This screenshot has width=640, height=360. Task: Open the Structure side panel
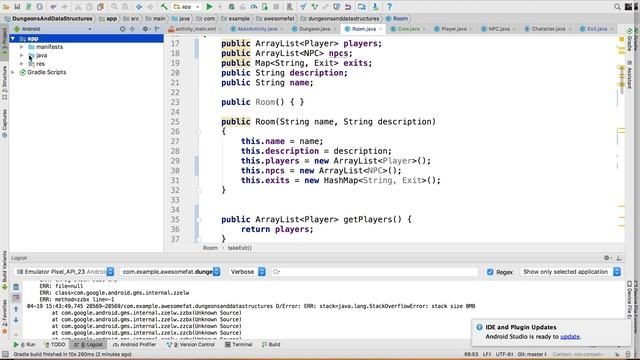click(x=5, y=83)
